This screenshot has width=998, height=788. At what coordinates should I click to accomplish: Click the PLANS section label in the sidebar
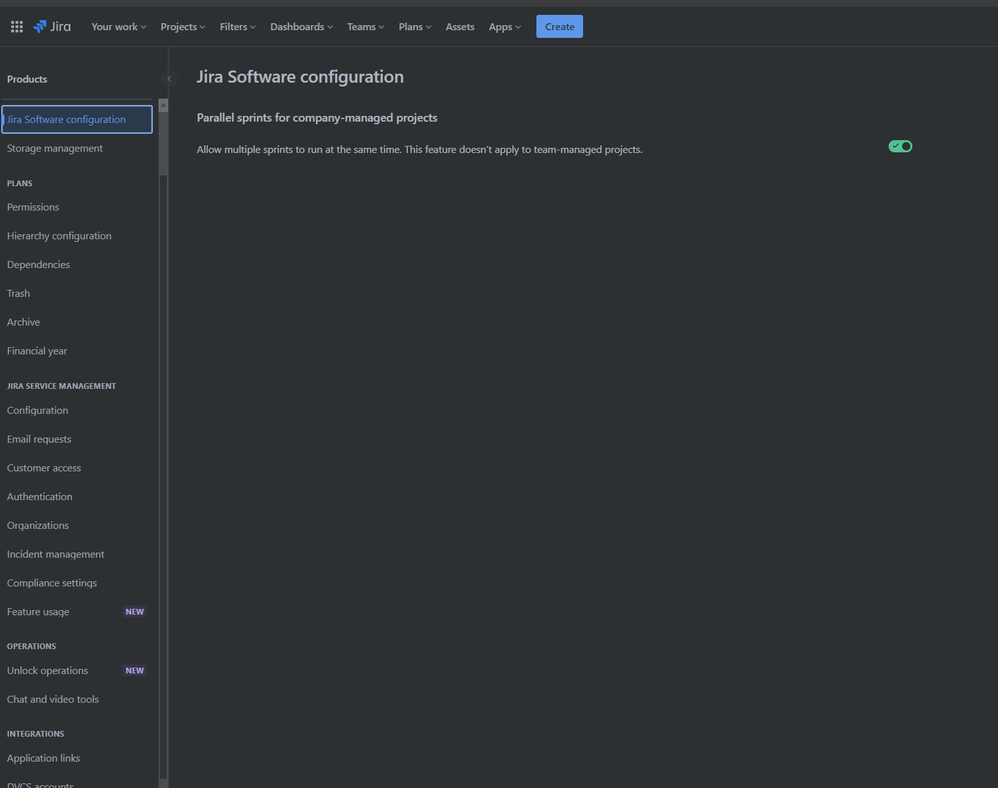[x=20, y=183]
